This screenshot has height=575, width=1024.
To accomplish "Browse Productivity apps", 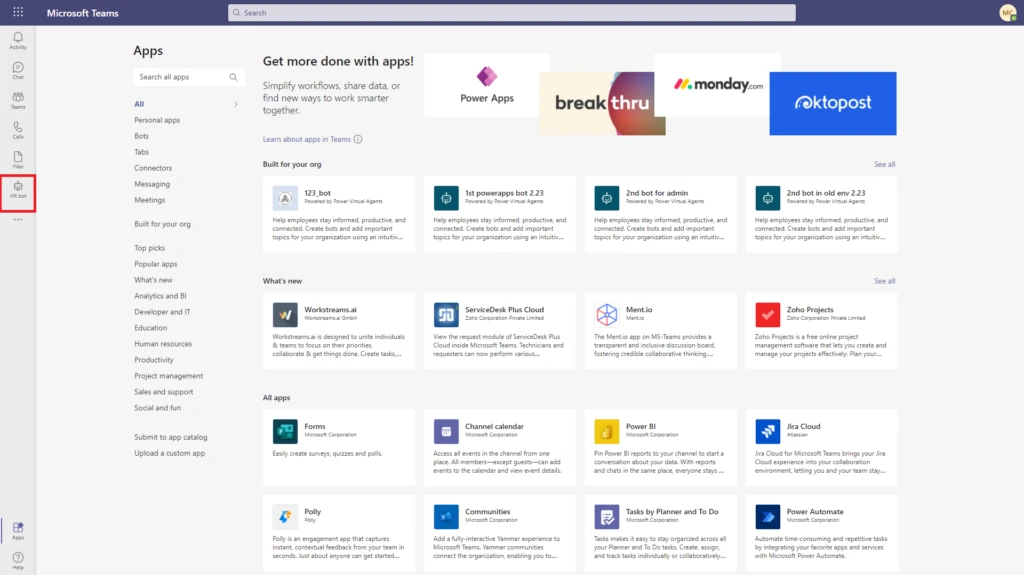I will tap(154, 360).
